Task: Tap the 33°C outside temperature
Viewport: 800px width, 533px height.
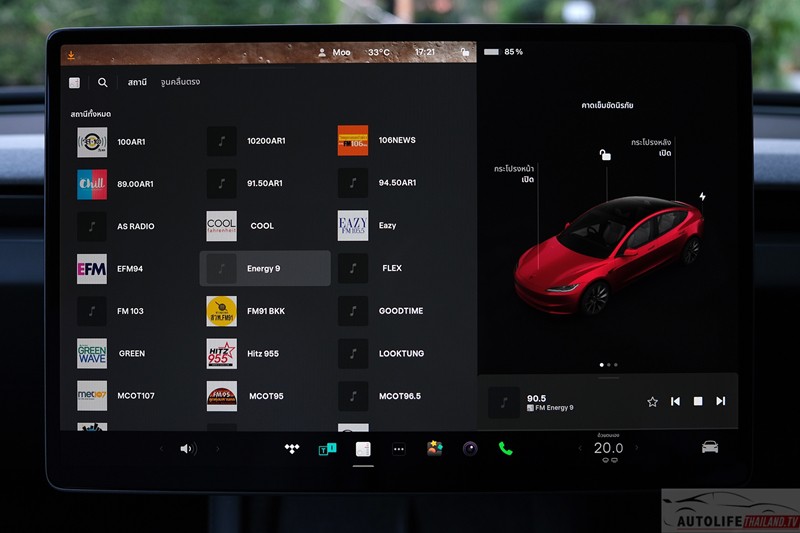Action: click(379, 53)
